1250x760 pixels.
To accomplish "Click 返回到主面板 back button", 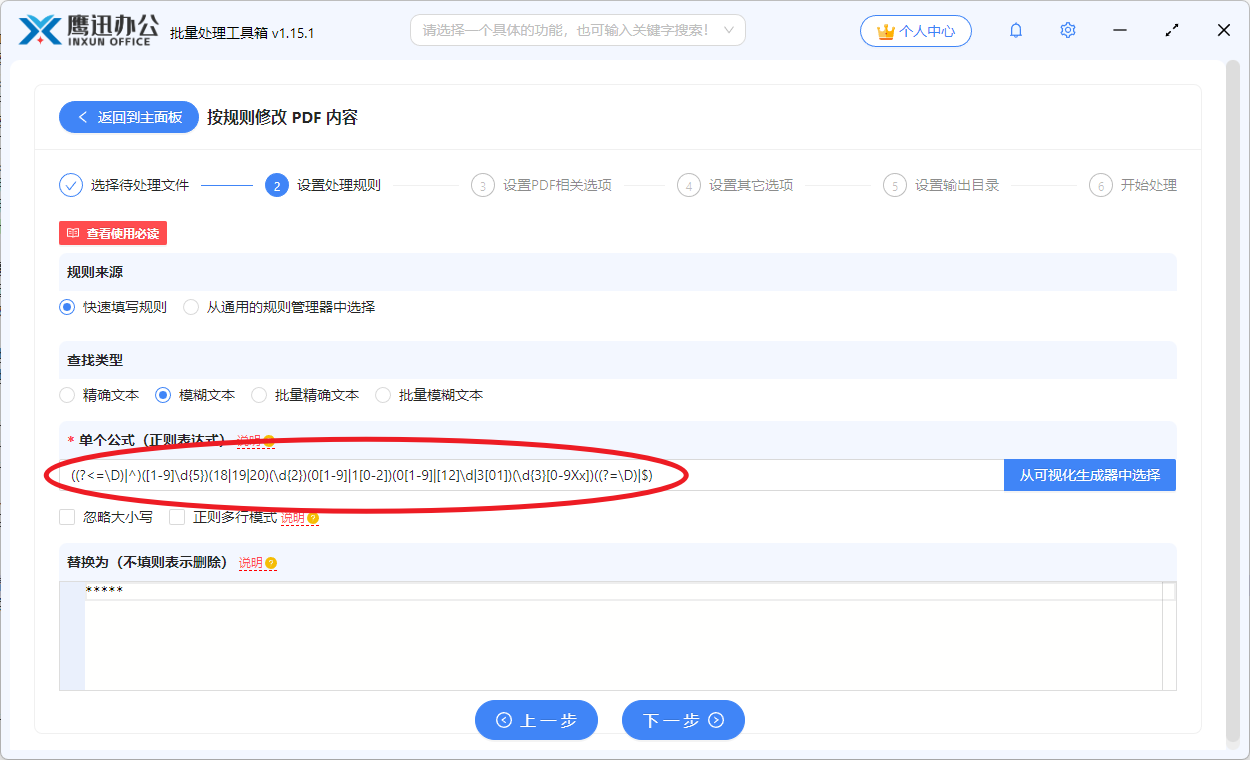I will 129,117.
